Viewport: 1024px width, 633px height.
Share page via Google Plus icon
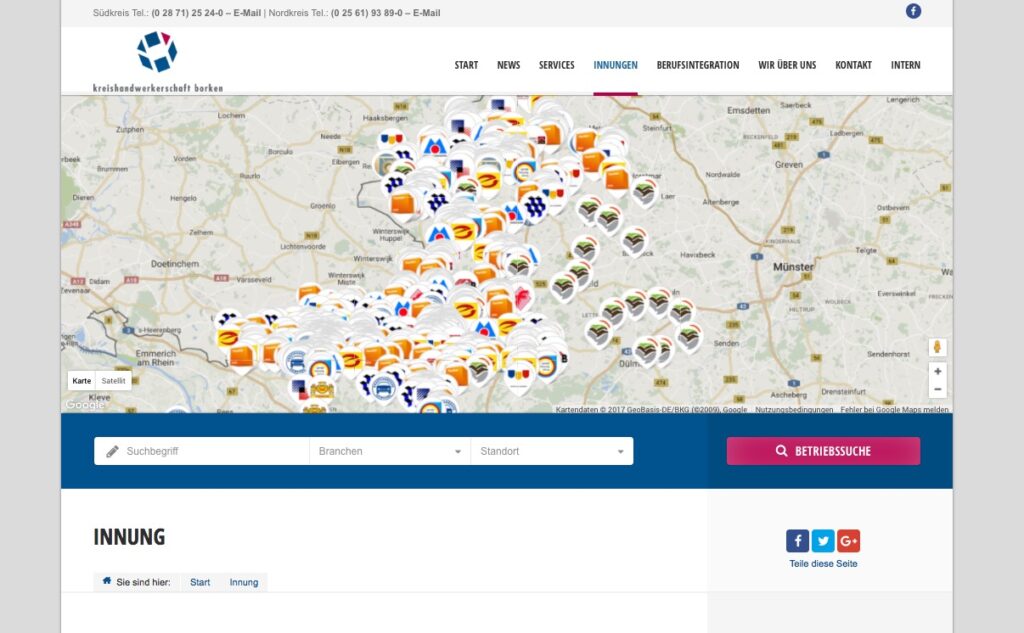pyautogui.click(x=848, y=541)
